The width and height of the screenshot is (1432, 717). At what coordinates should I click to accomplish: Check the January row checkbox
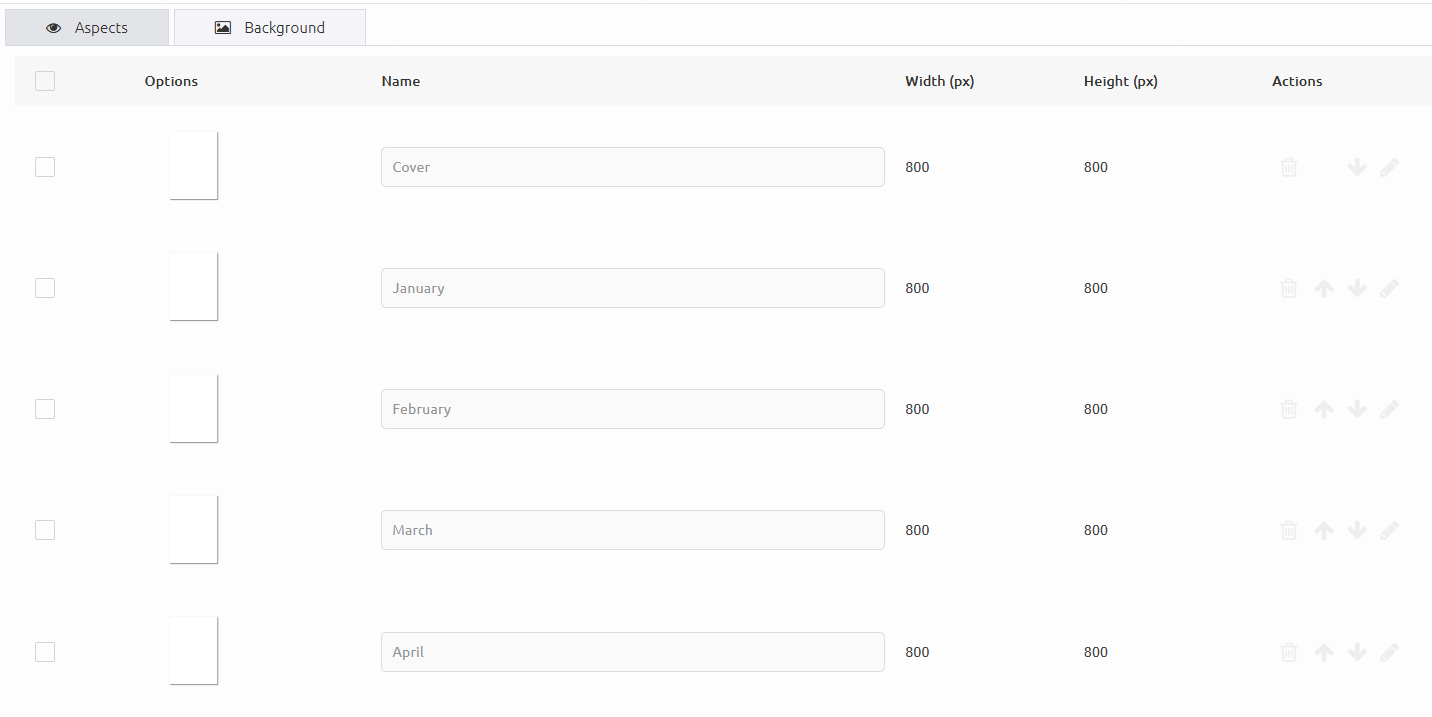pos(45,288)
